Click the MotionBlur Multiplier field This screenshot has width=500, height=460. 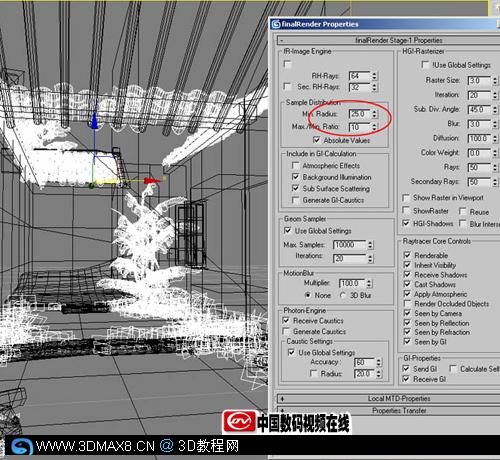[x=352, y=283]
